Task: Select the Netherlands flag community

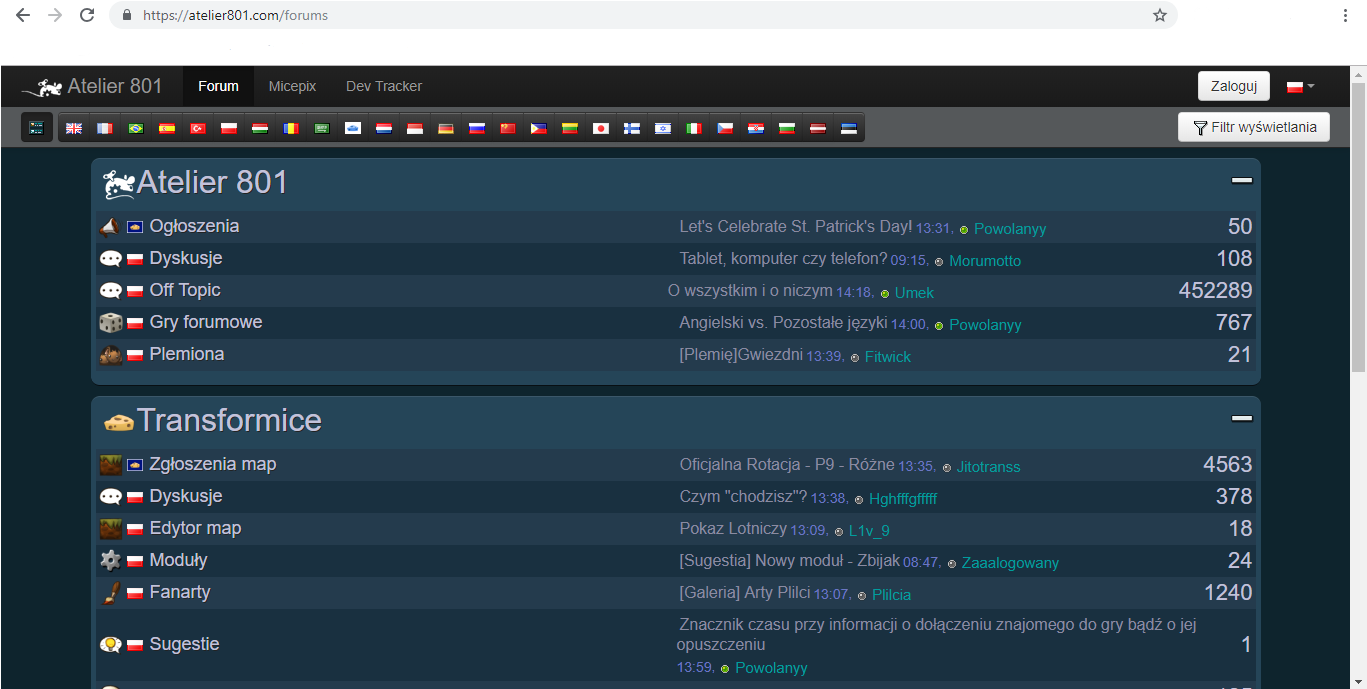Action: pyautogui.click(x=384, y=128)
